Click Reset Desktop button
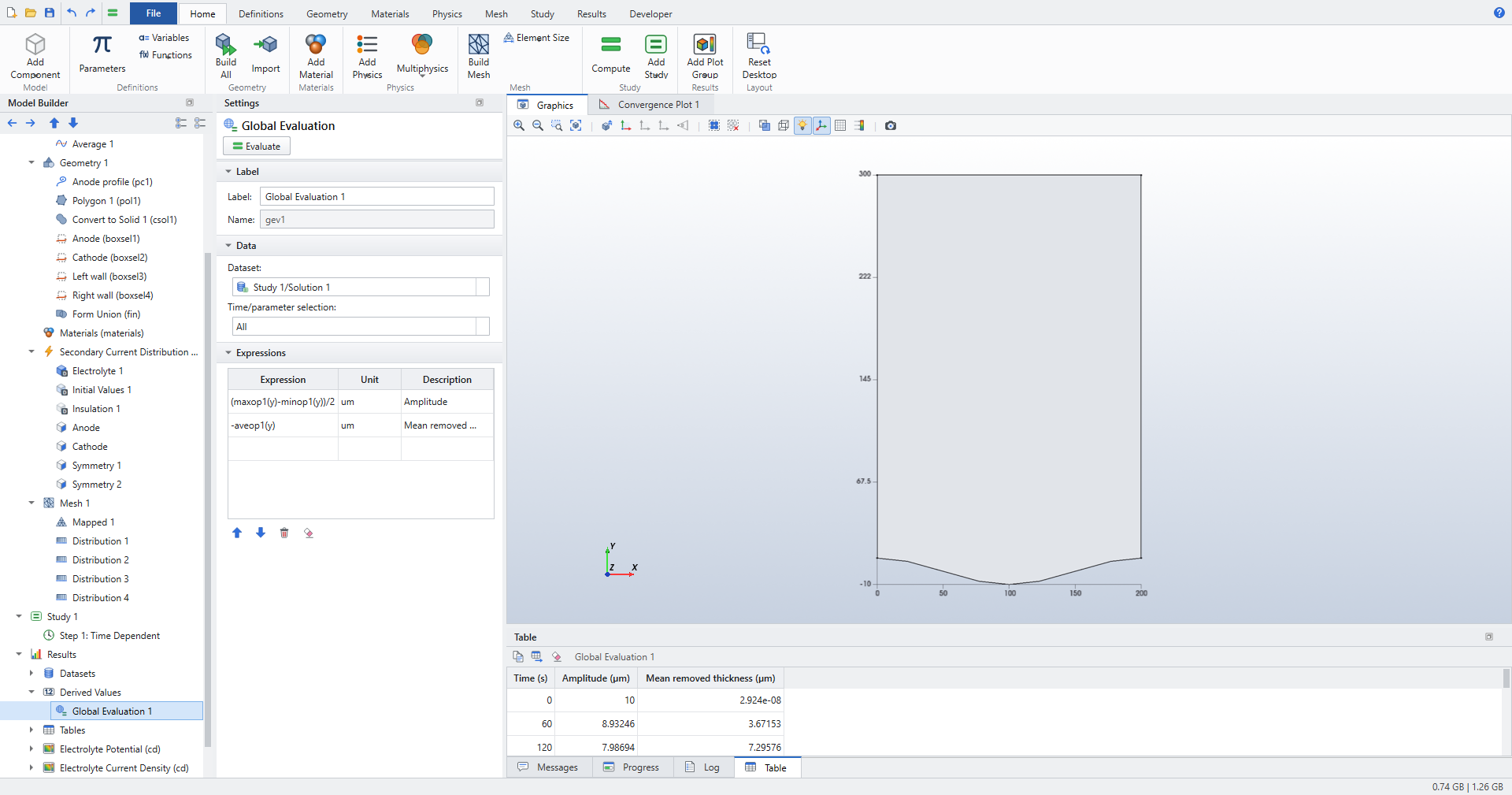1512x795 pixels. coord(759,56)
